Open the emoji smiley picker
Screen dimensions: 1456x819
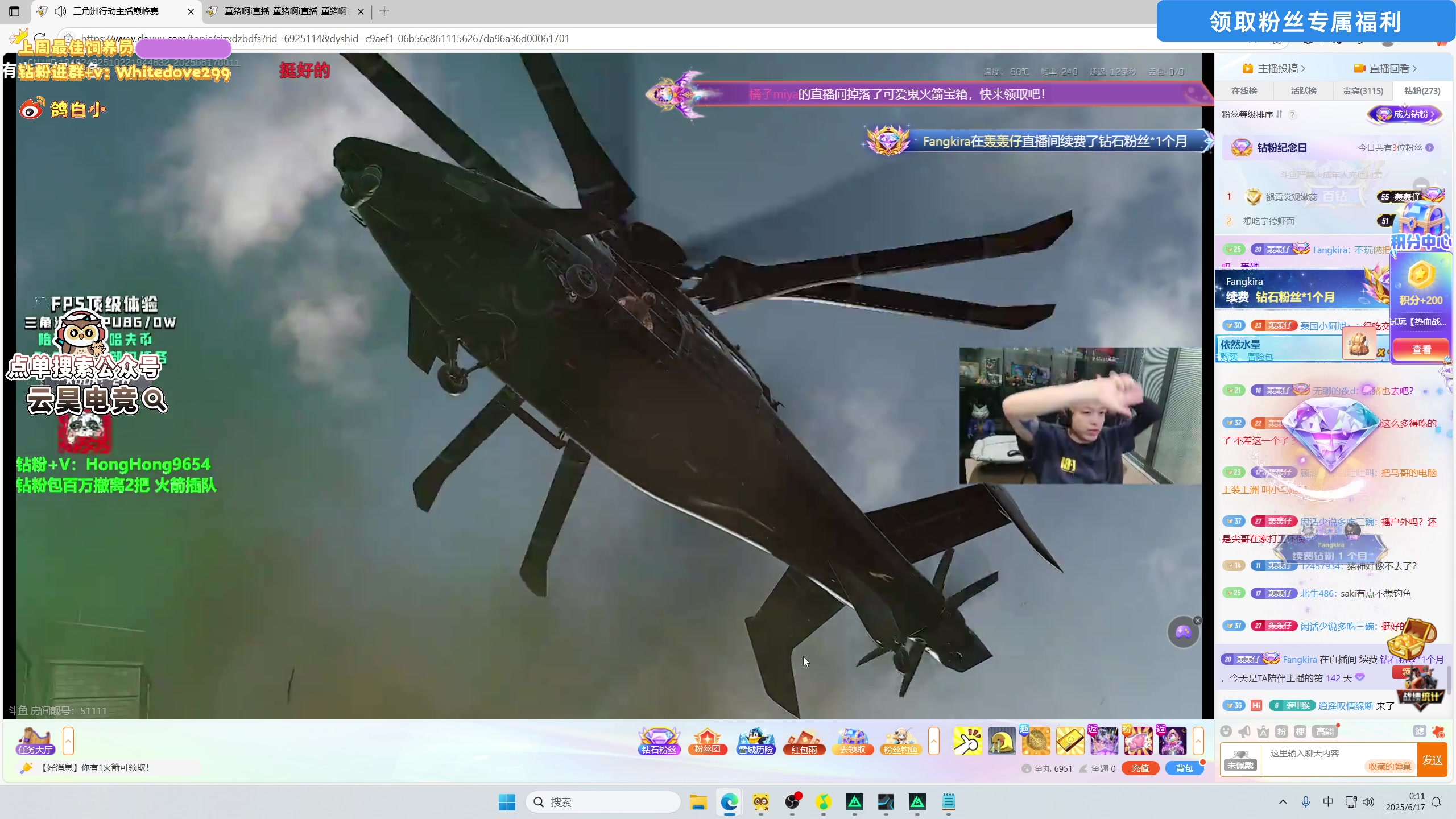(1226, 731)
